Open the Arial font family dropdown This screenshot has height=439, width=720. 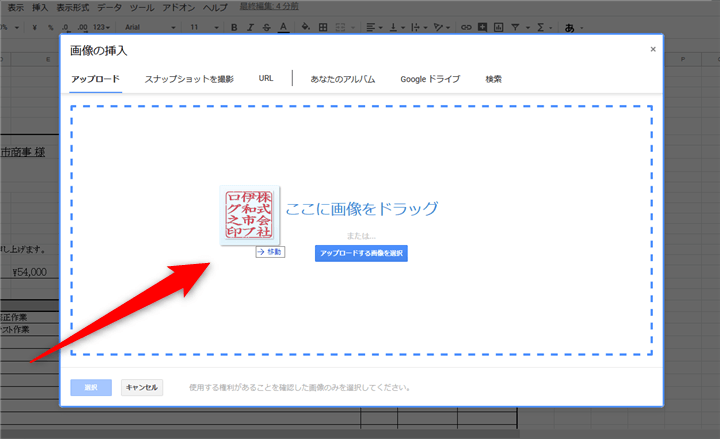click(x=150, y=28)
